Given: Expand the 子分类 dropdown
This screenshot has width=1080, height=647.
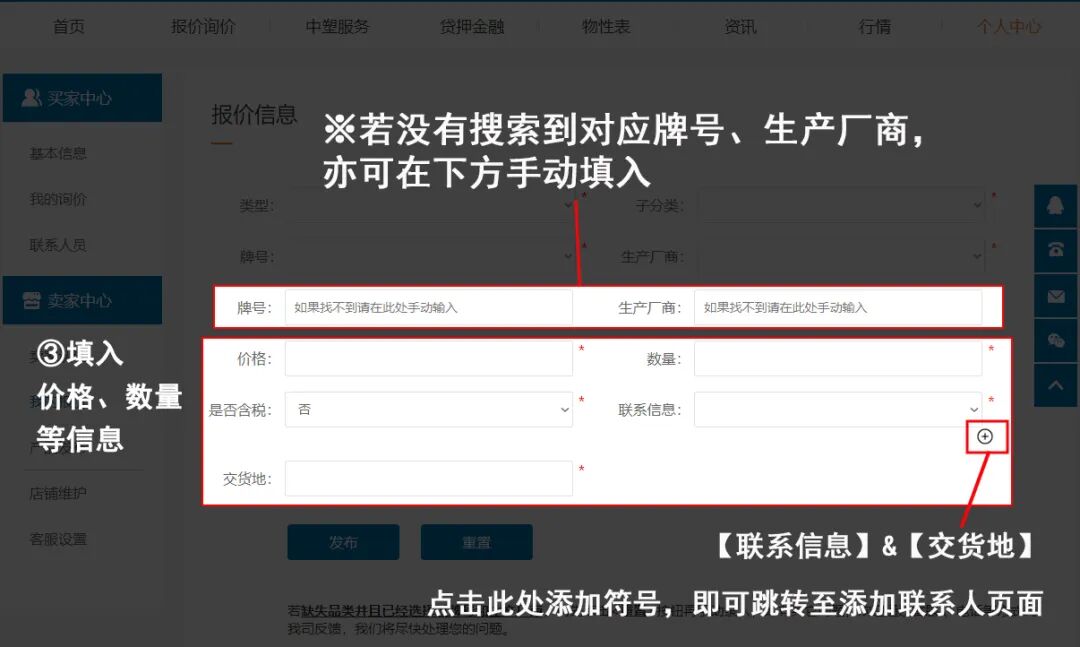Looking at the screenshot, I should (840, 205).
